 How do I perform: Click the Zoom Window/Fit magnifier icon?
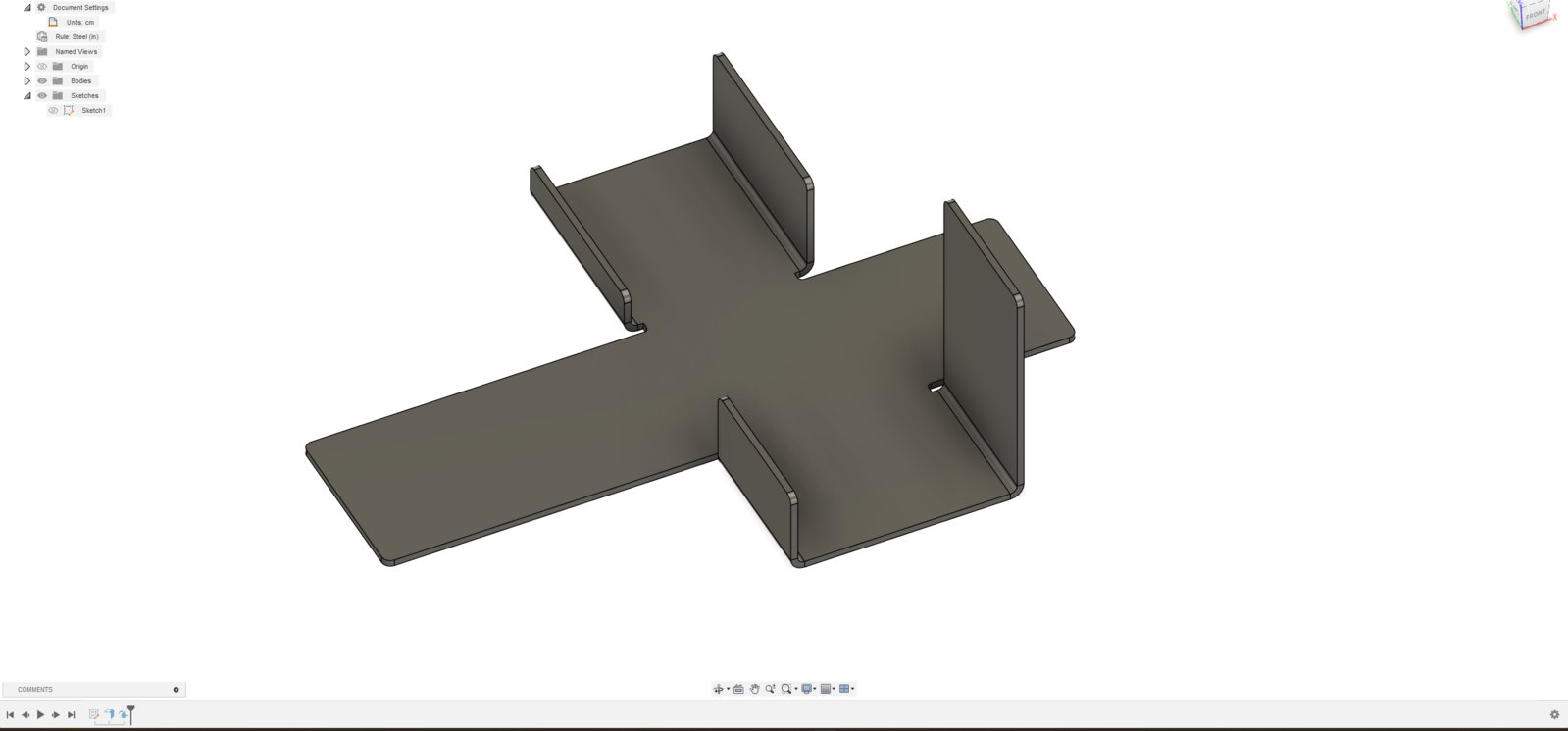tap(786, 689)
